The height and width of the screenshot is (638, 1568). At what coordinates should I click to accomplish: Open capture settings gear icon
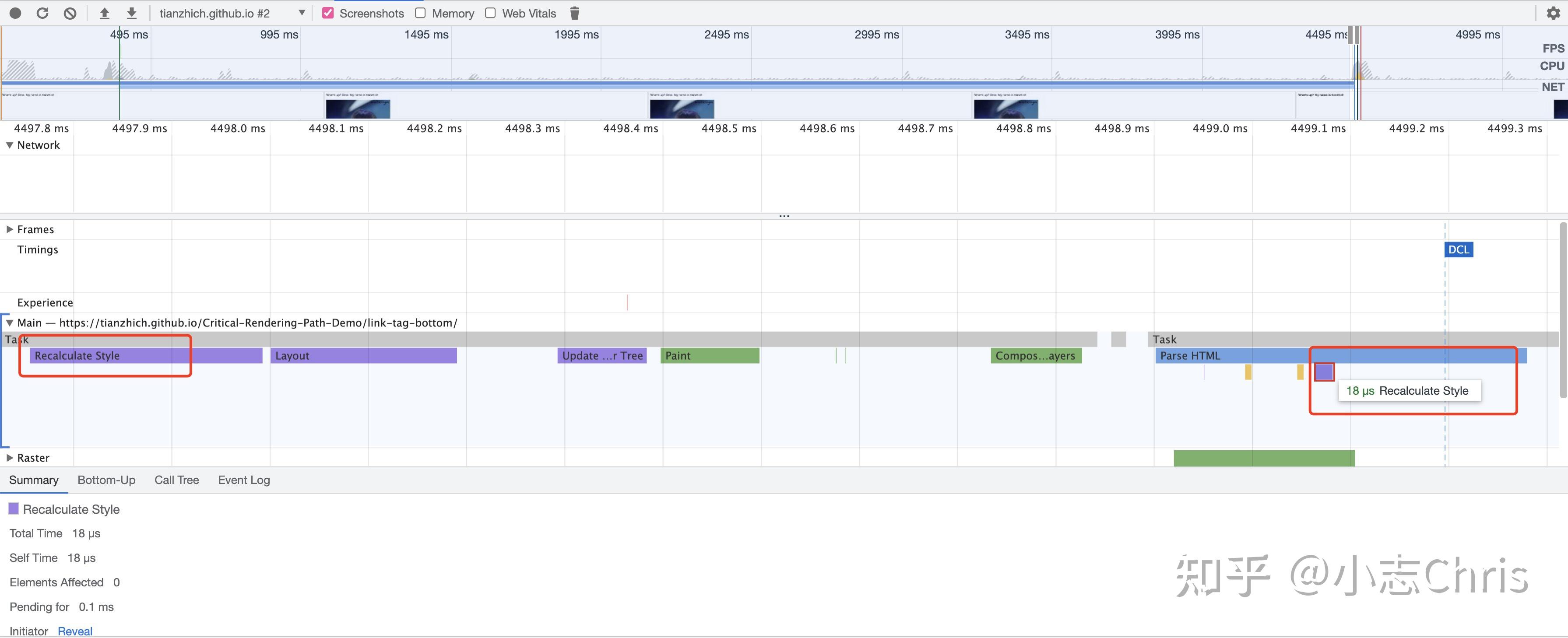[x=1553, y=14]
